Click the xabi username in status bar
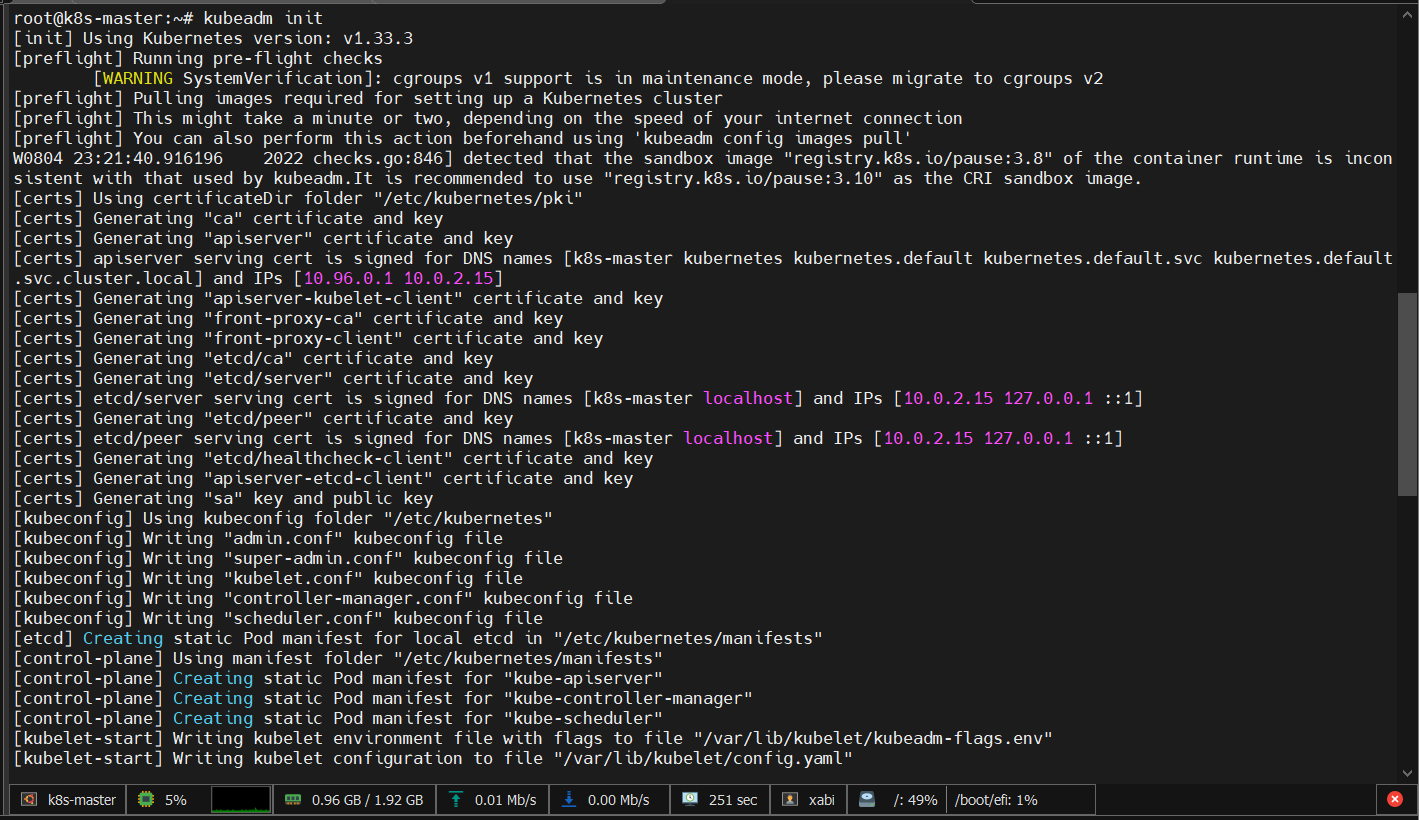Image resolution: width=1419 pixels, height=820 pixels. point(822,800)
